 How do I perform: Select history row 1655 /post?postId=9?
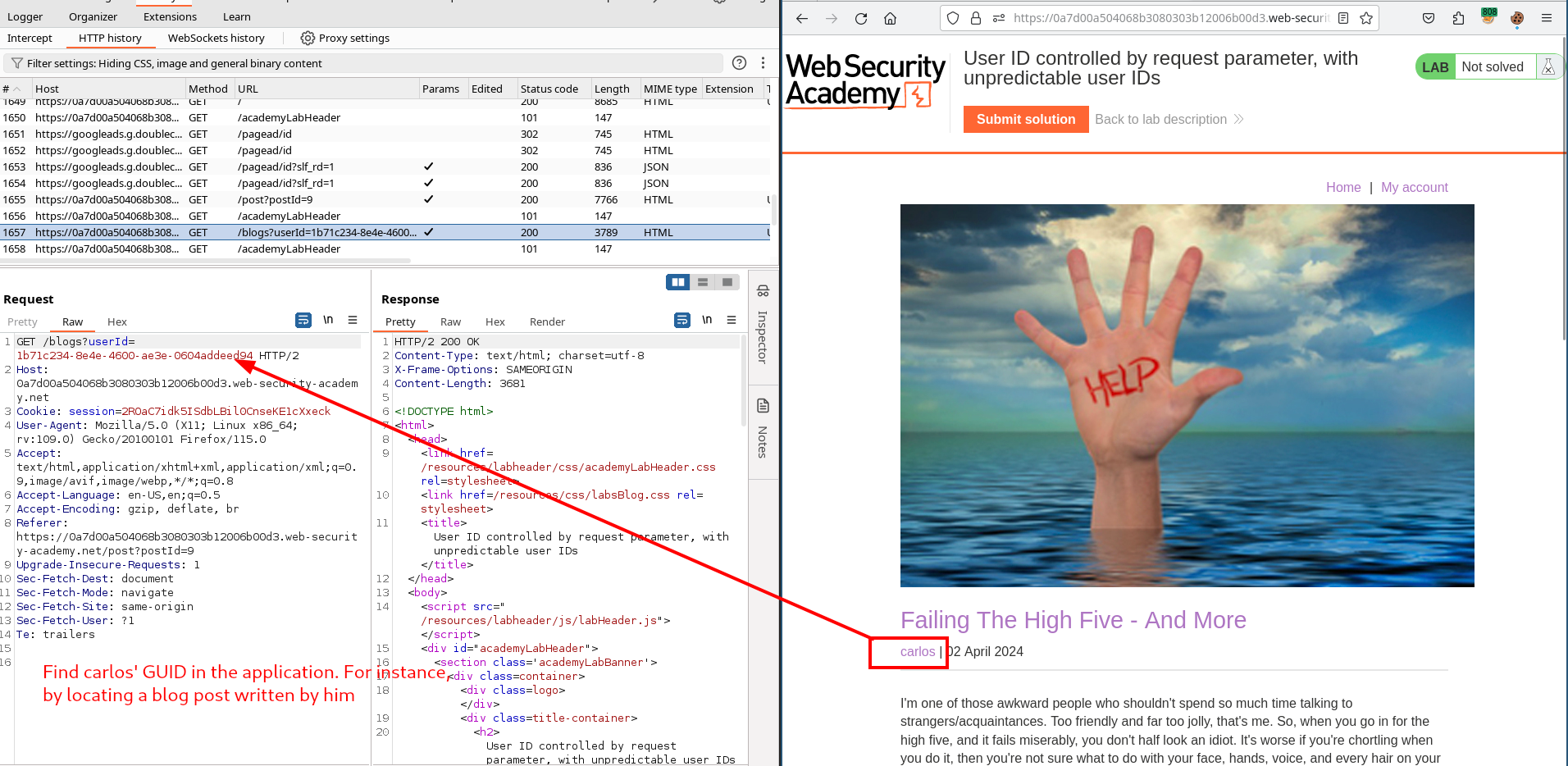[385, 199]
